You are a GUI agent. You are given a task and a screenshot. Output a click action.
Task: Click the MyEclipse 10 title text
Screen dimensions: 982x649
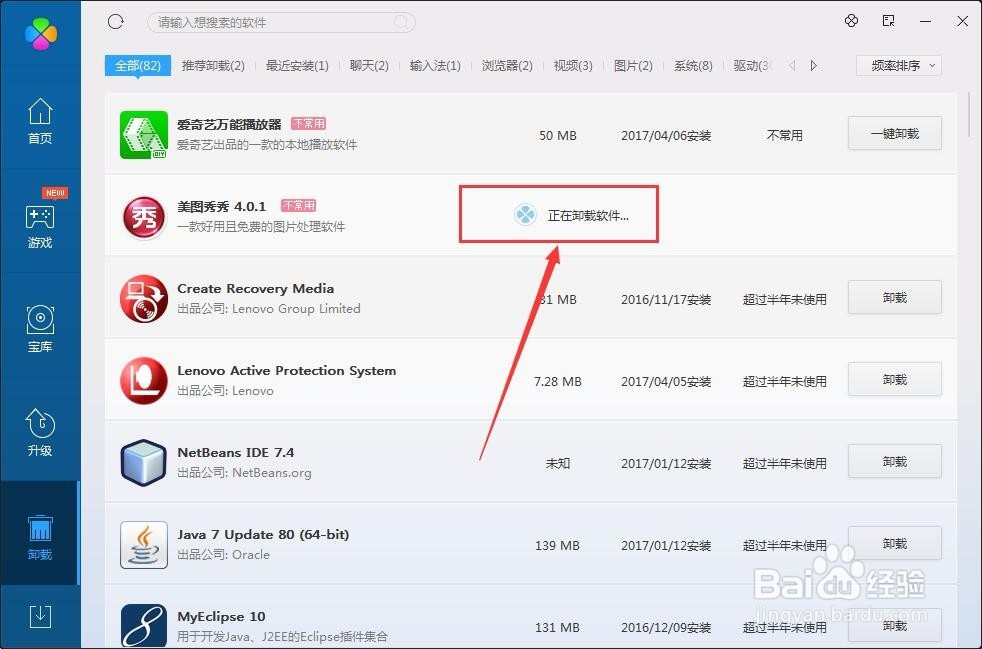tap(221, 616)
